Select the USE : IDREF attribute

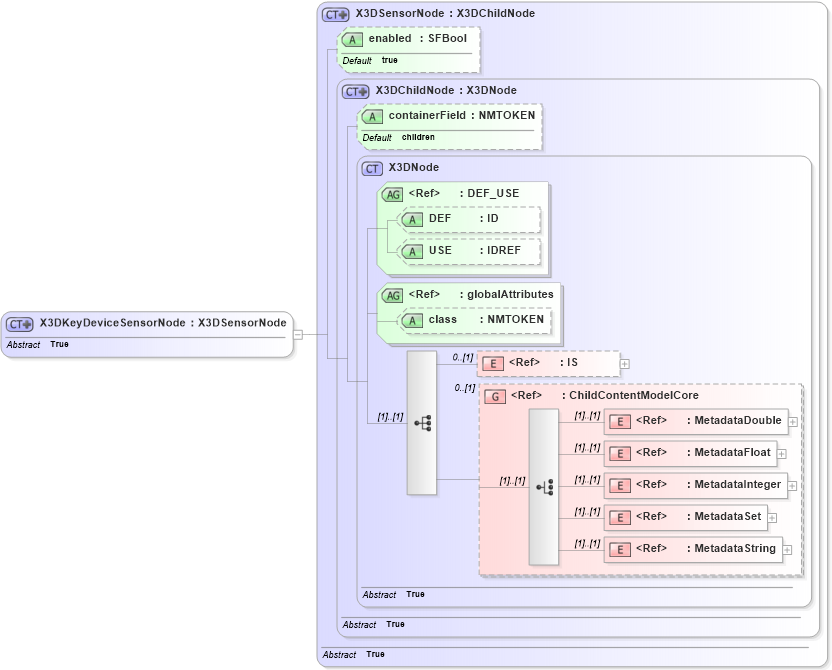pos(475,250)
